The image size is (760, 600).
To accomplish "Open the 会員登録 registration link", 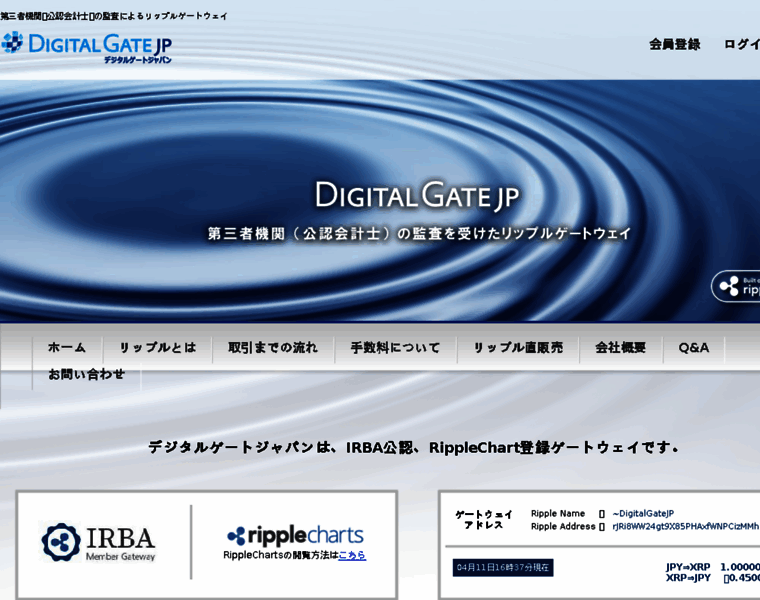I will point(675,45).
